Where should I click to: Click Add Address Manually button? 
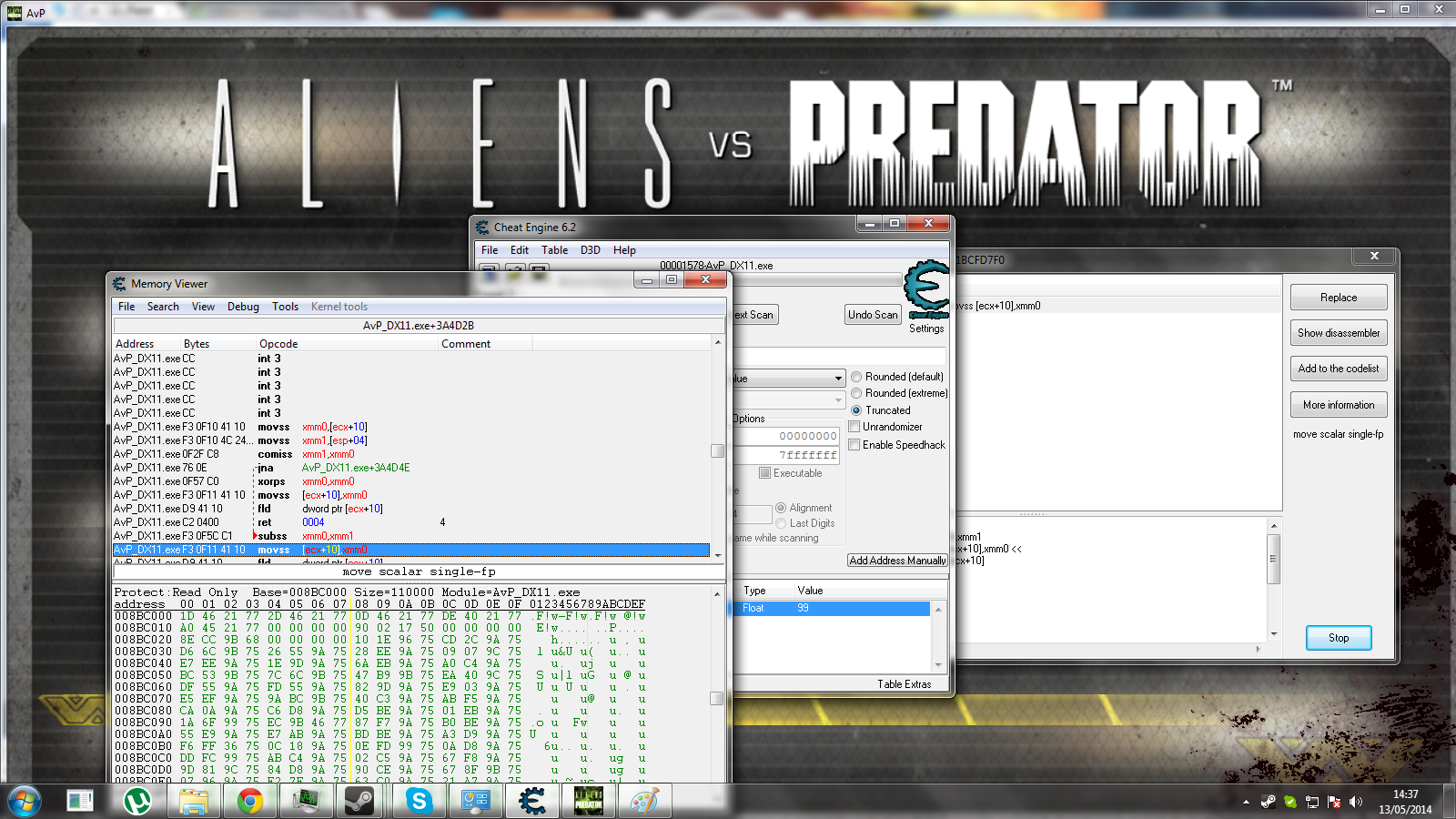(897, 561)
